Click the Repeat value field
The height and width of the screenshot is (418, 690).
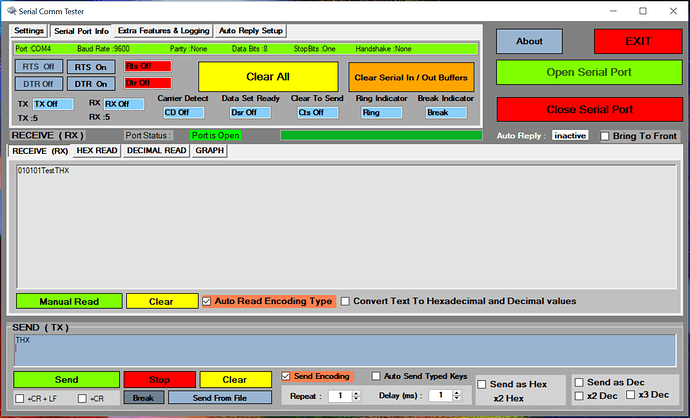341,396
